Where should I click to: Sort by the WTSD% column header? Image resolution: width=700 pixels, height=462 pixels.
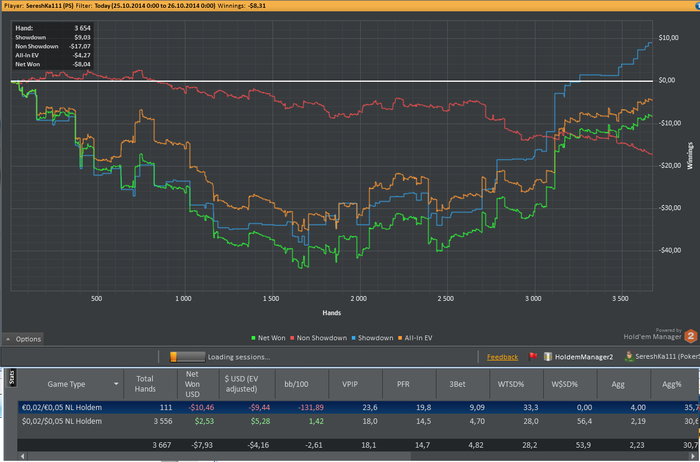[x=516, y=384]
